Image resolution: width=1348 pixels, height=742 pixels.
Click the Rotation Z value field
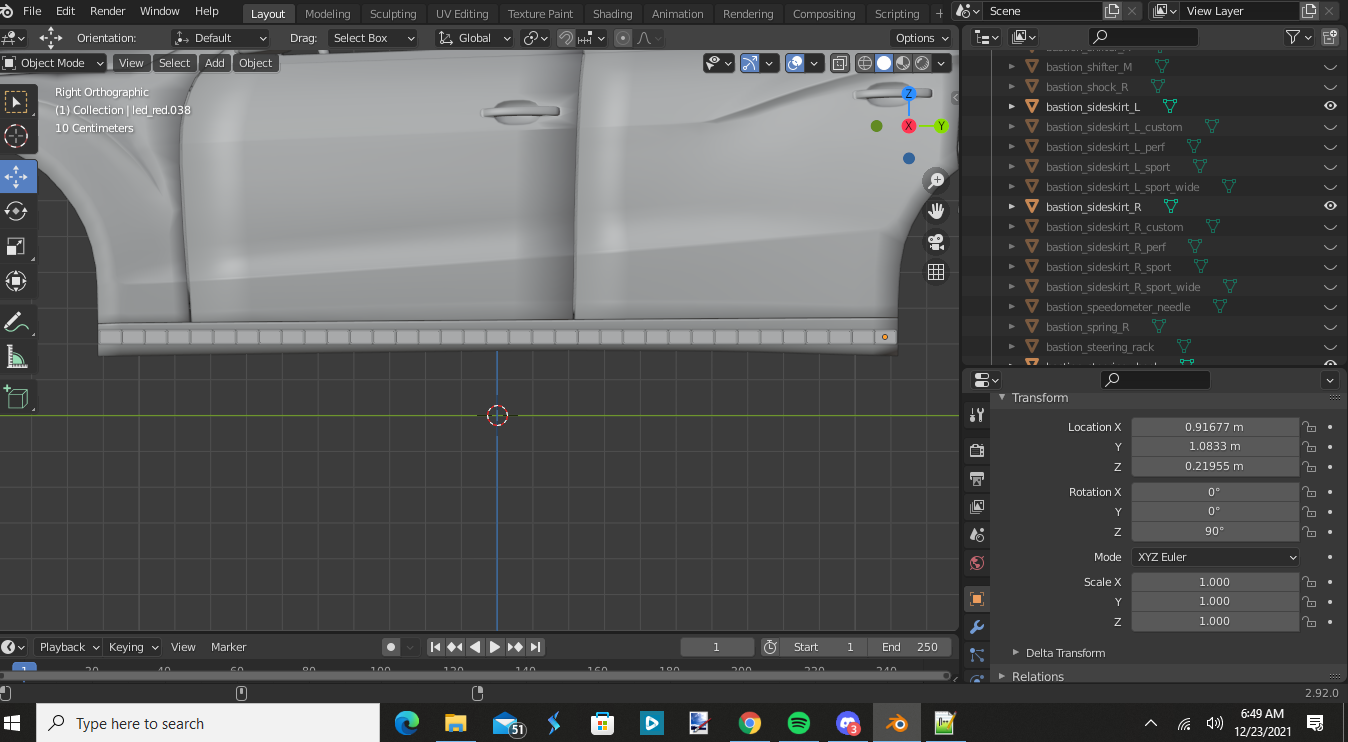1214,531
